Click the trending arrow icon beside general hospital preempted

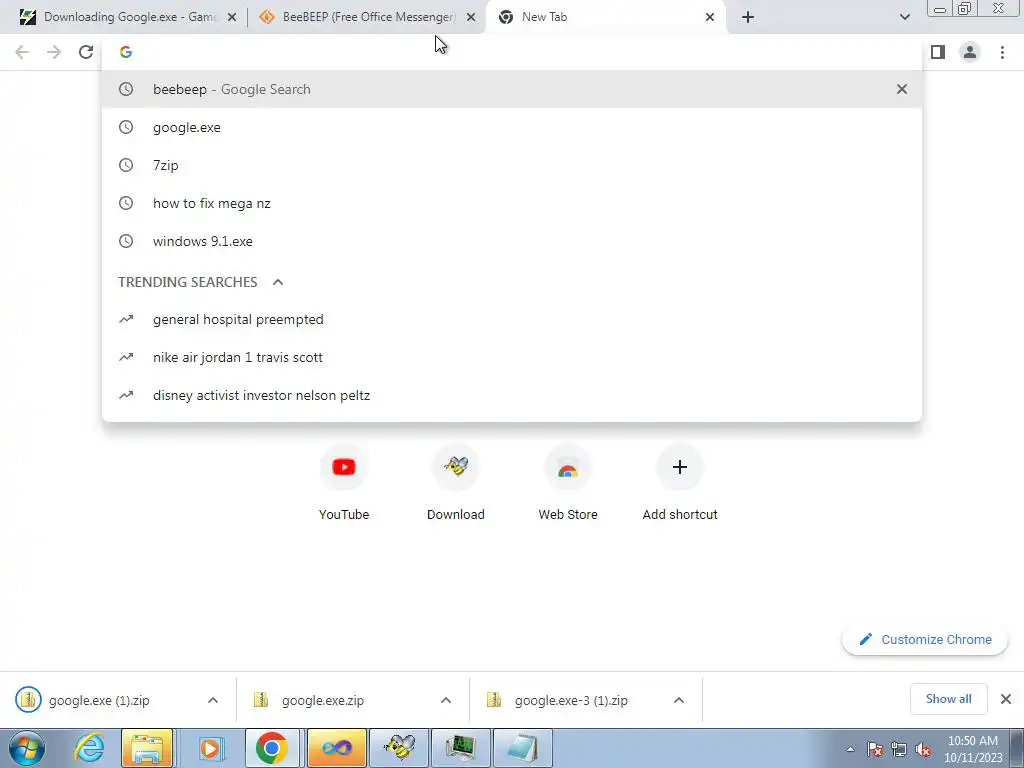pyautogui.click(x=126, y=319)
